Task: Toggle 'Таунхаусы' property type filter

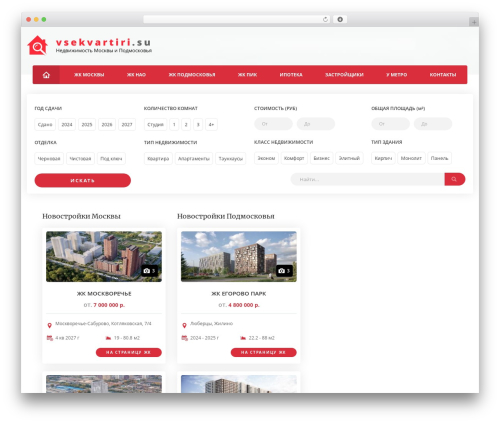Action: point(231,158)
